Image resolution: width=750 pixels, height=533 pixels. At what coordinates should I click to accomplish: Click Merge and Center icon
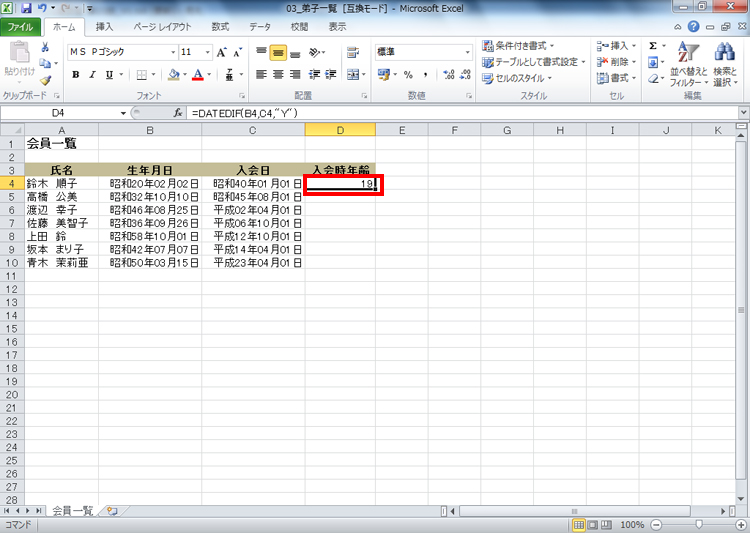pos(353,75)
